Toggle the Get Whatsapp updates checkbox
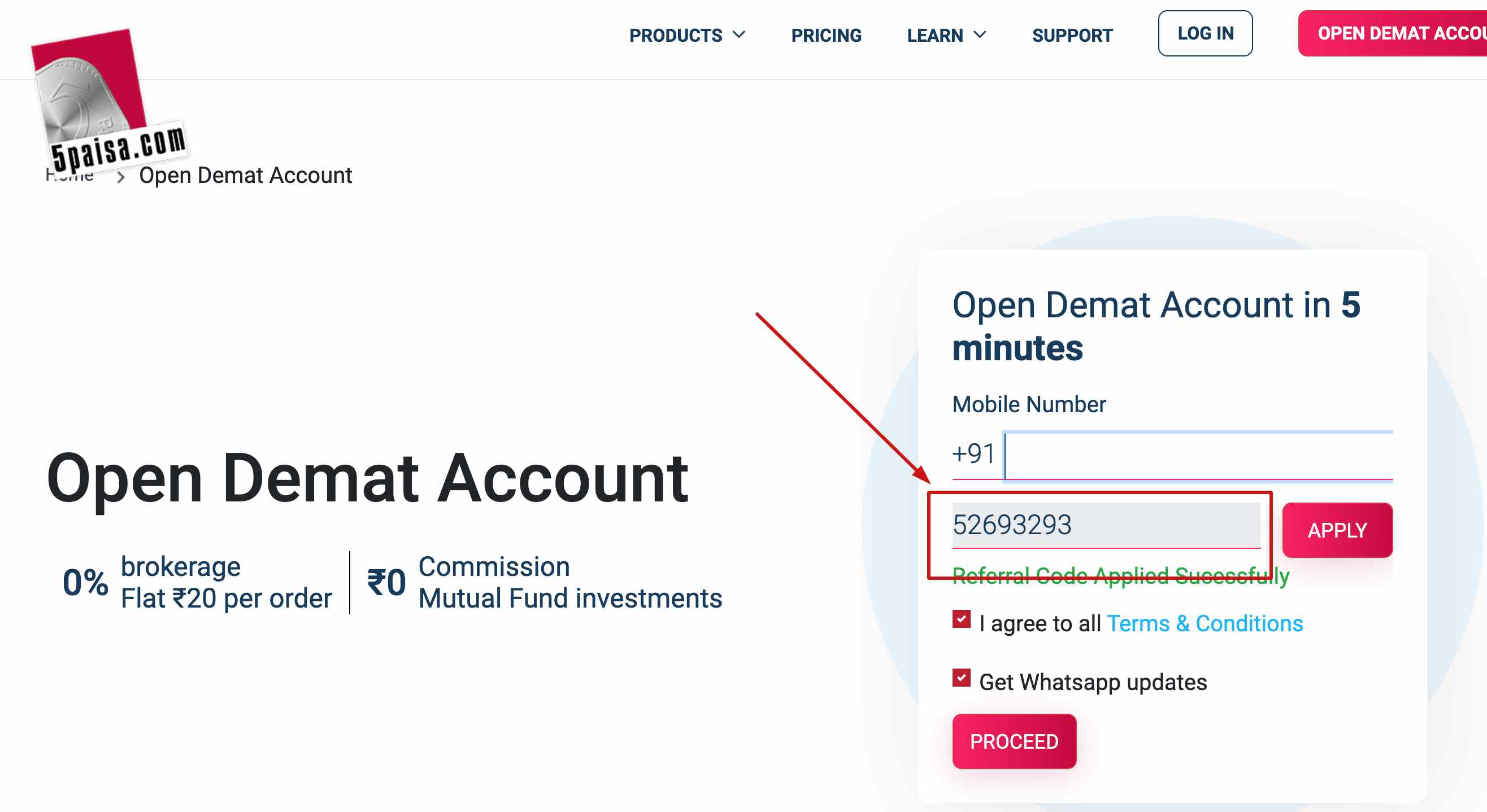The height and width of the screenshot is (812, 1487). [961, 678]
